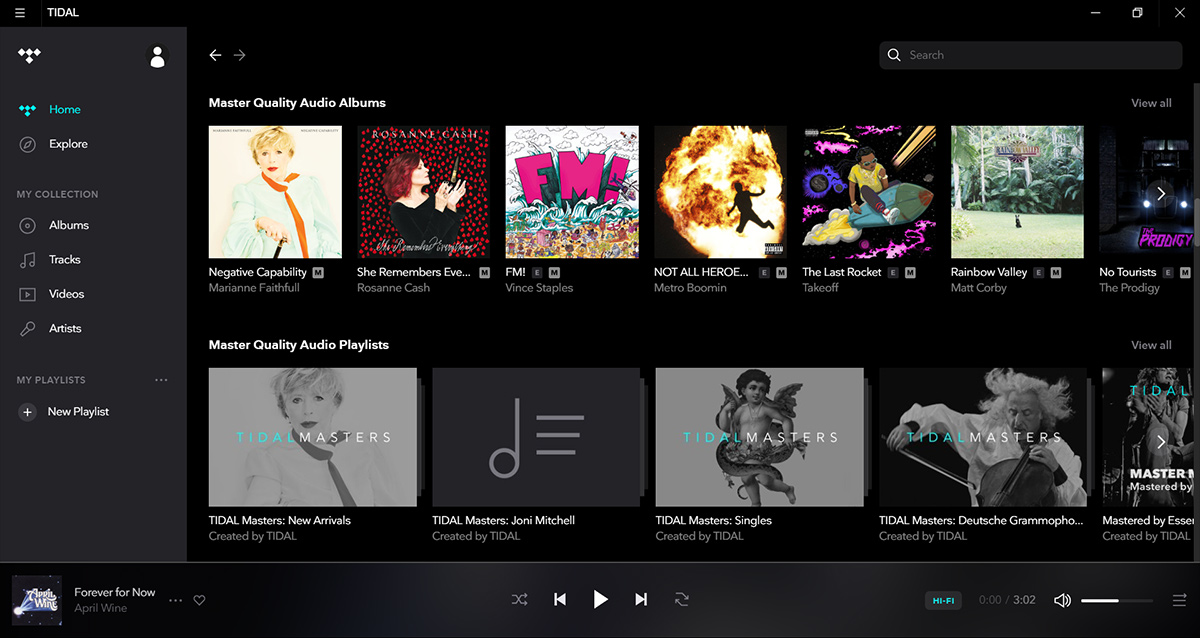
Task: View all Master Quality Audio Albums
Action: pos(1151,103)
